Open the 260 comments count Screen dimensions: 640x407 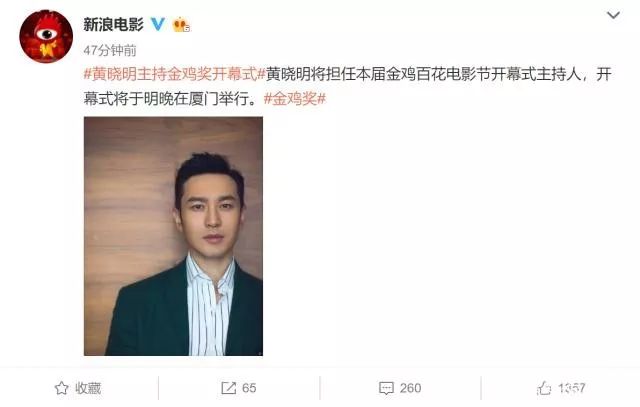pyautogui.click(x=410, y=388)
